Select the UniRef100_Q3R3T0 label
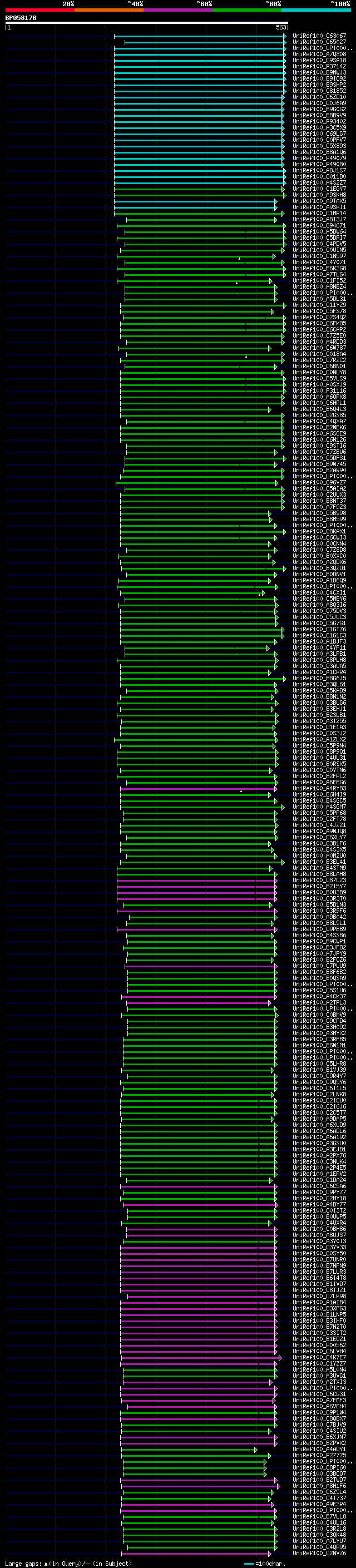The image size is (356, 1568). (319, 898)
